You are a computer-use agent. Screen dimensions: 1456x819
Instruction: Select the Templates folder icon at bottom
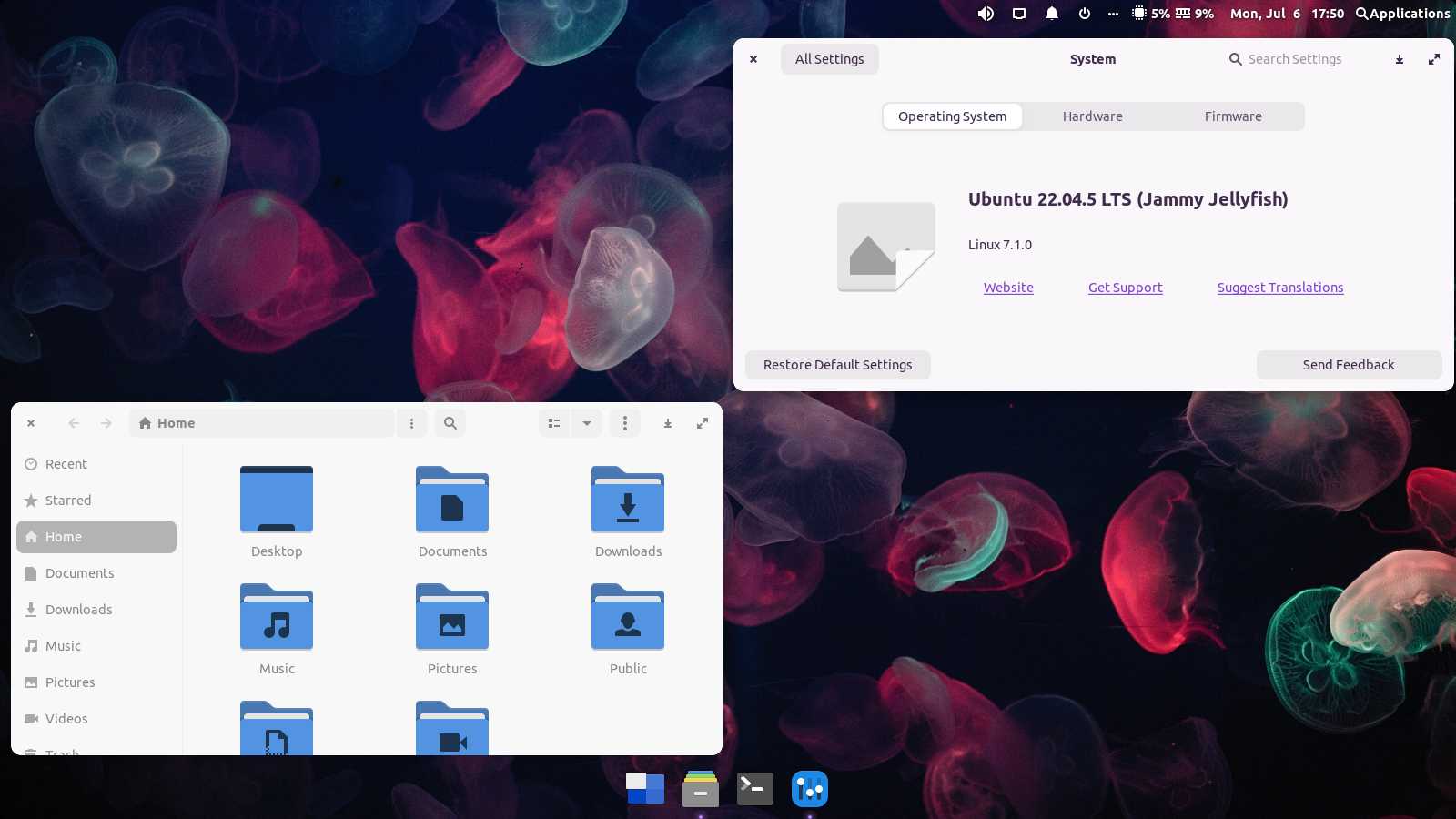[277, 730]
